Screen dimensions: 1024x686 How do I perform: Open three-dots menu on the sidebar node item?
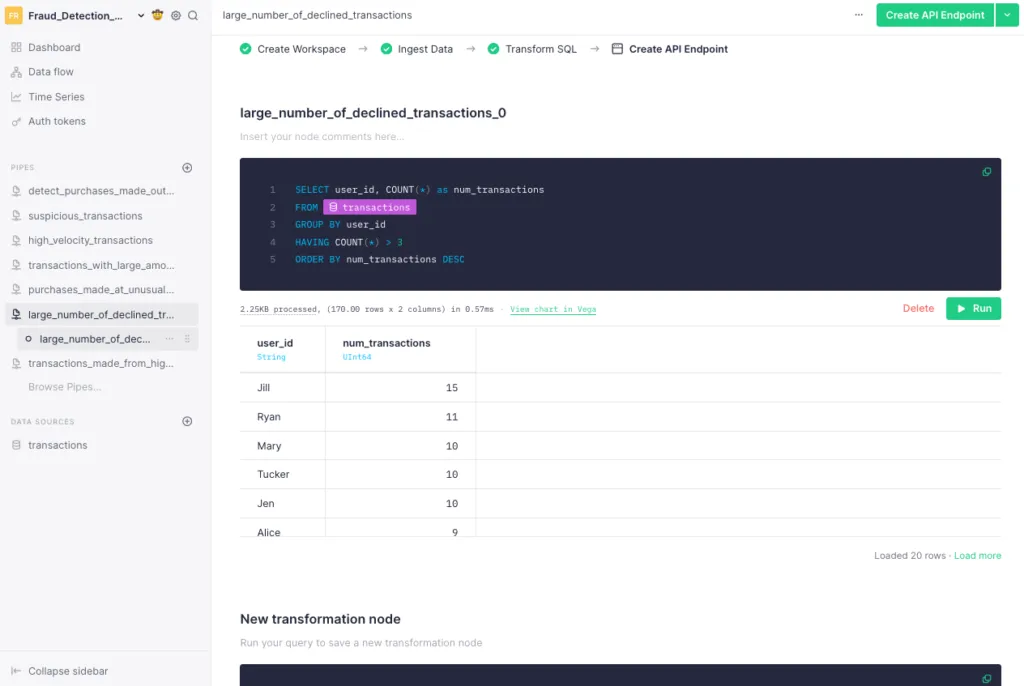tap(169, 339)
